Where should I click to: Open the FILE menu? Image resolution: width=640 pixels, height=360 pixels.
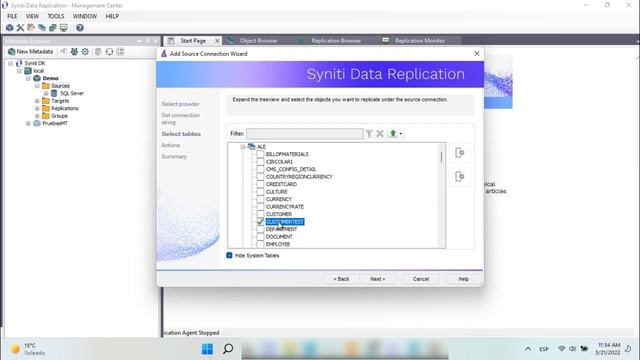click(12, 16)
